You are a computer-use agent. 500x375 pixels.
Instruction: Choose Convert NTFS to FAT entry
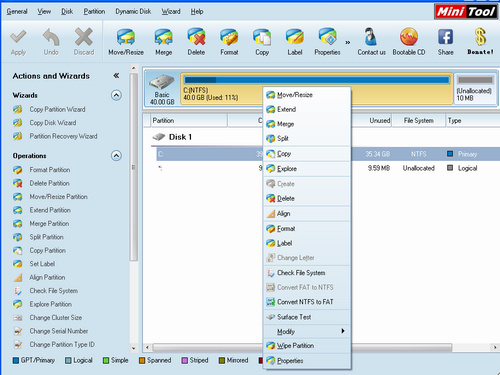[x=307, y=302]
